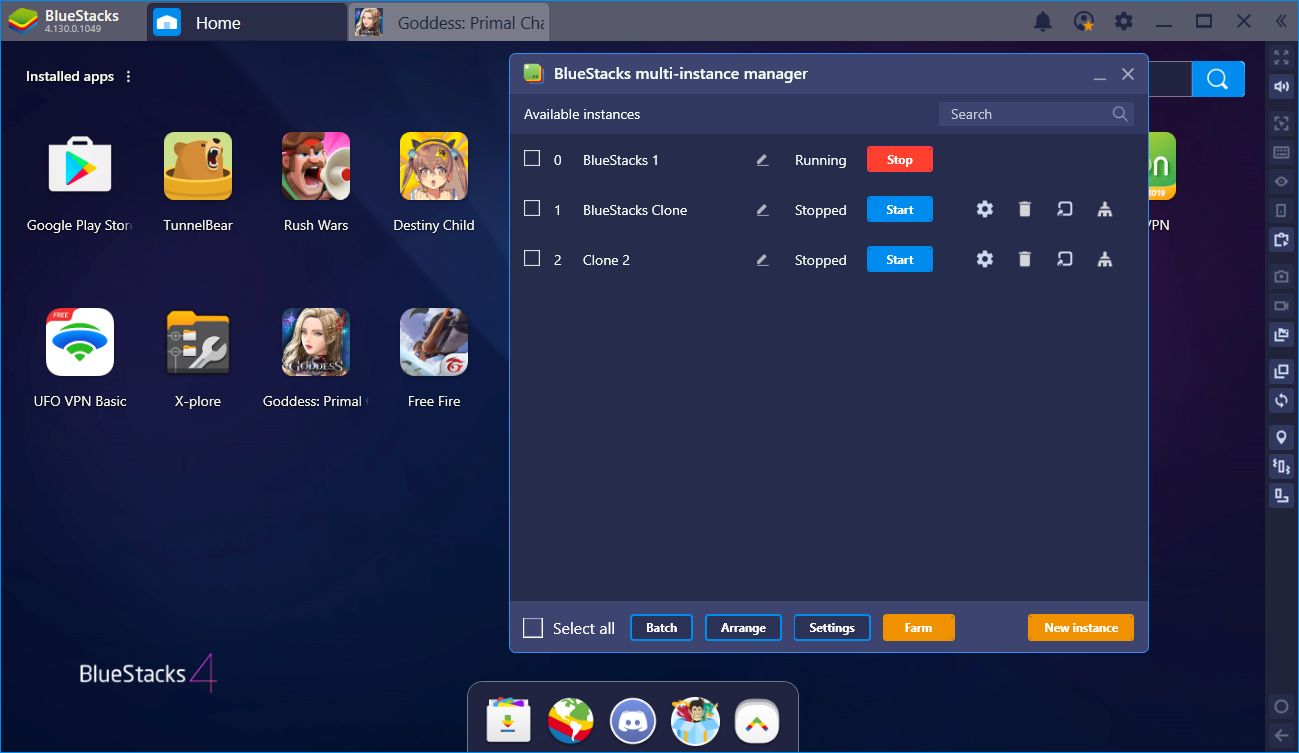Open account reward icon in title bar
The height and width of the screenshot is (753, 1299).
pos(1084,21)
